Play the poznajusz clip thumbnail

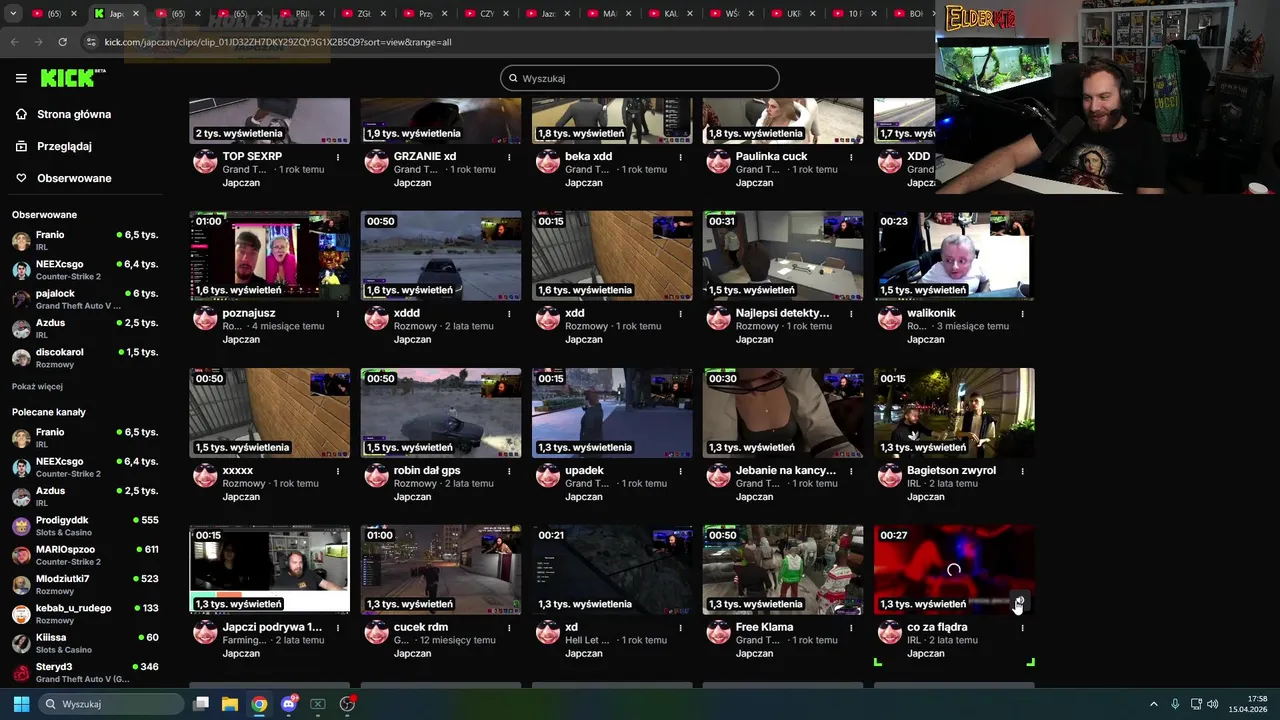[x=270, y=256]
